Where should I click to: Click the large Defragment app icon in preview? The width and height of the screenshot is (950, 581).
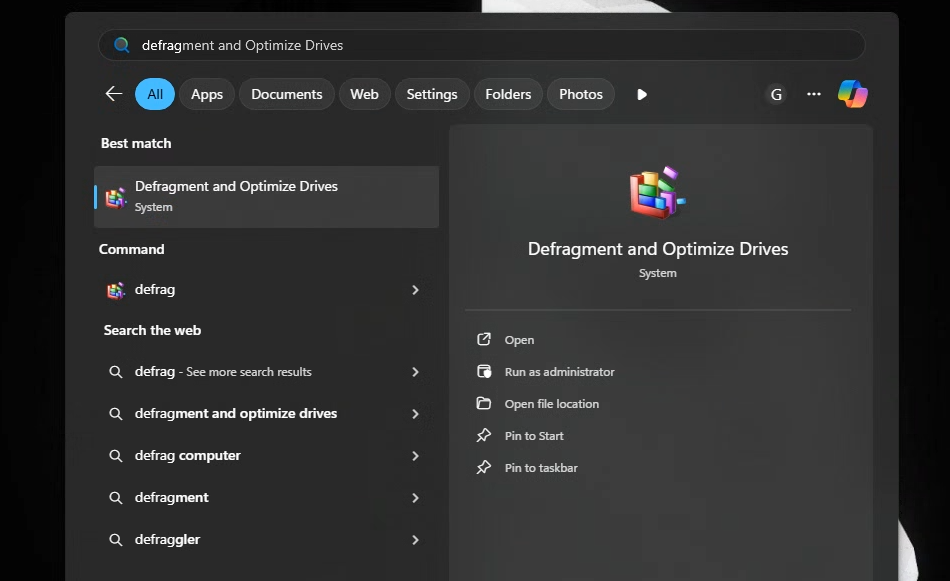[657, 194]
